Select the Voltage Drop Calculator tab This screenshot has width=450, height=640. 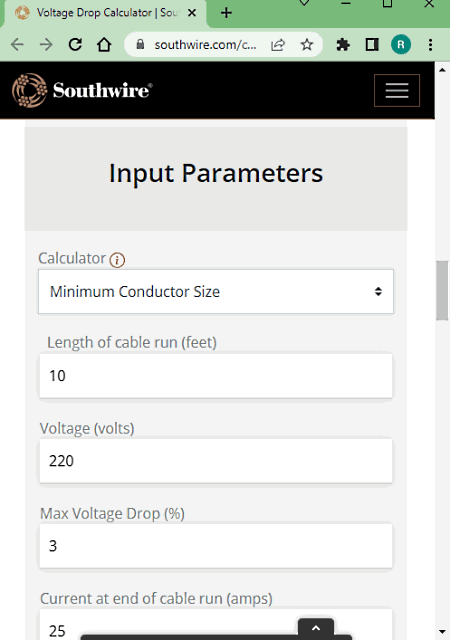click(x=106, y=13)
